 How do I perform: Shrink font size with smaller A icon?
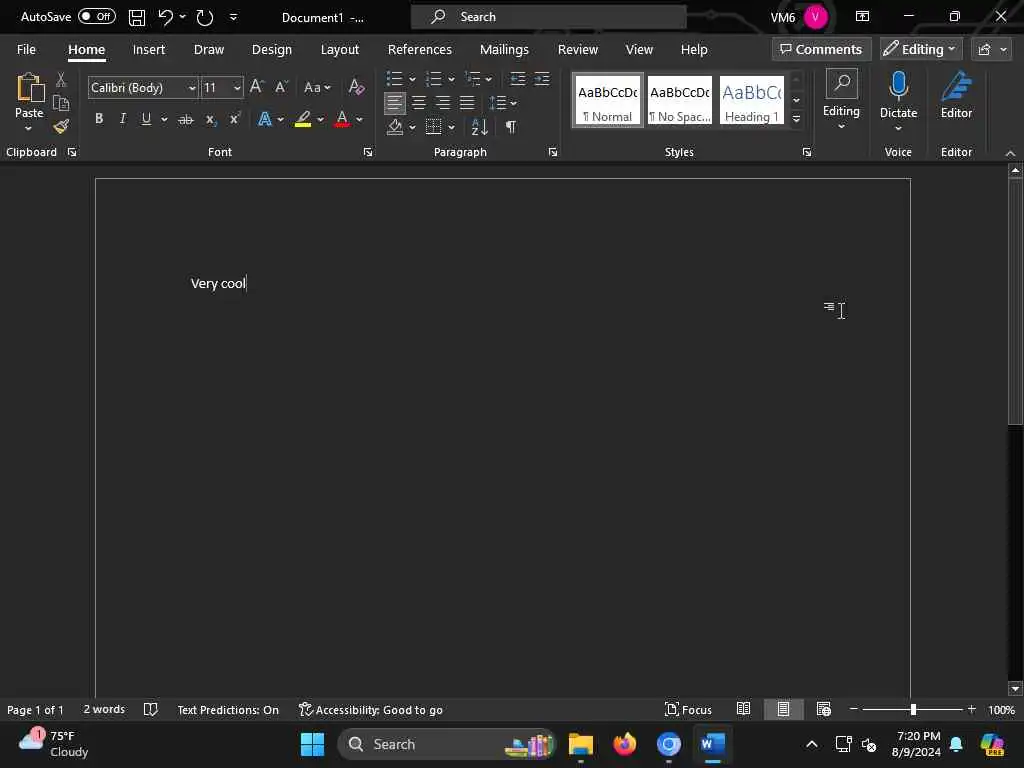(281, 87)
